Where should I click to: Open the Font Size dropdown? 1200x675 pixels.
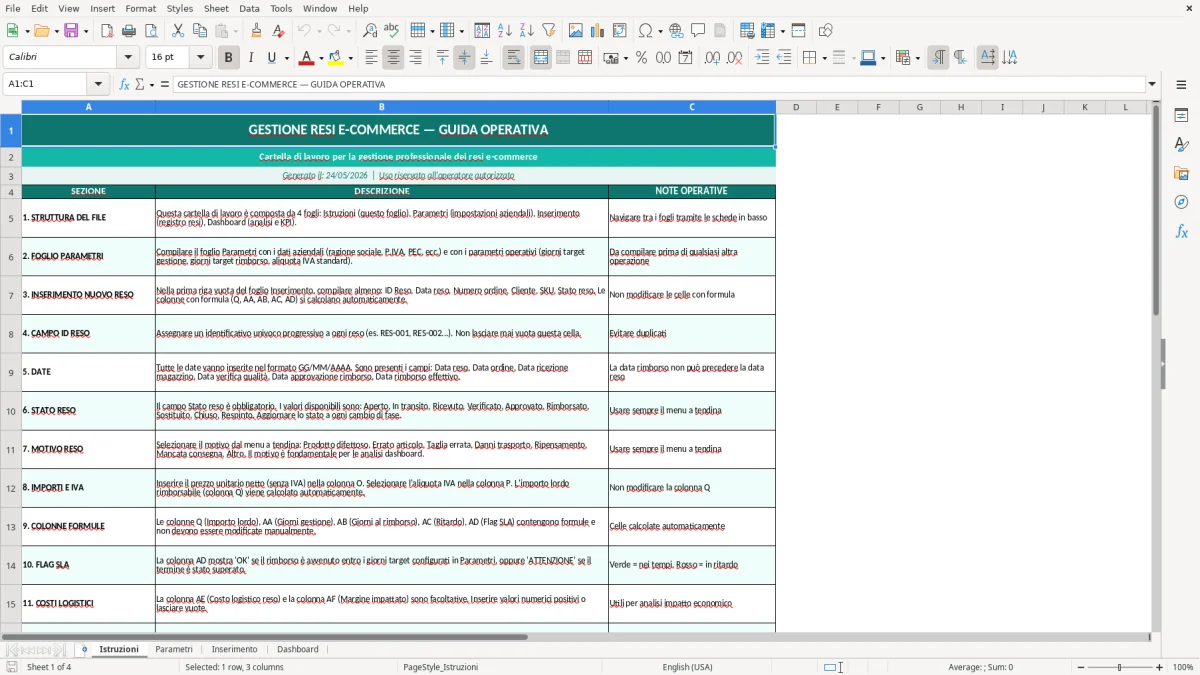coord(201,58)
